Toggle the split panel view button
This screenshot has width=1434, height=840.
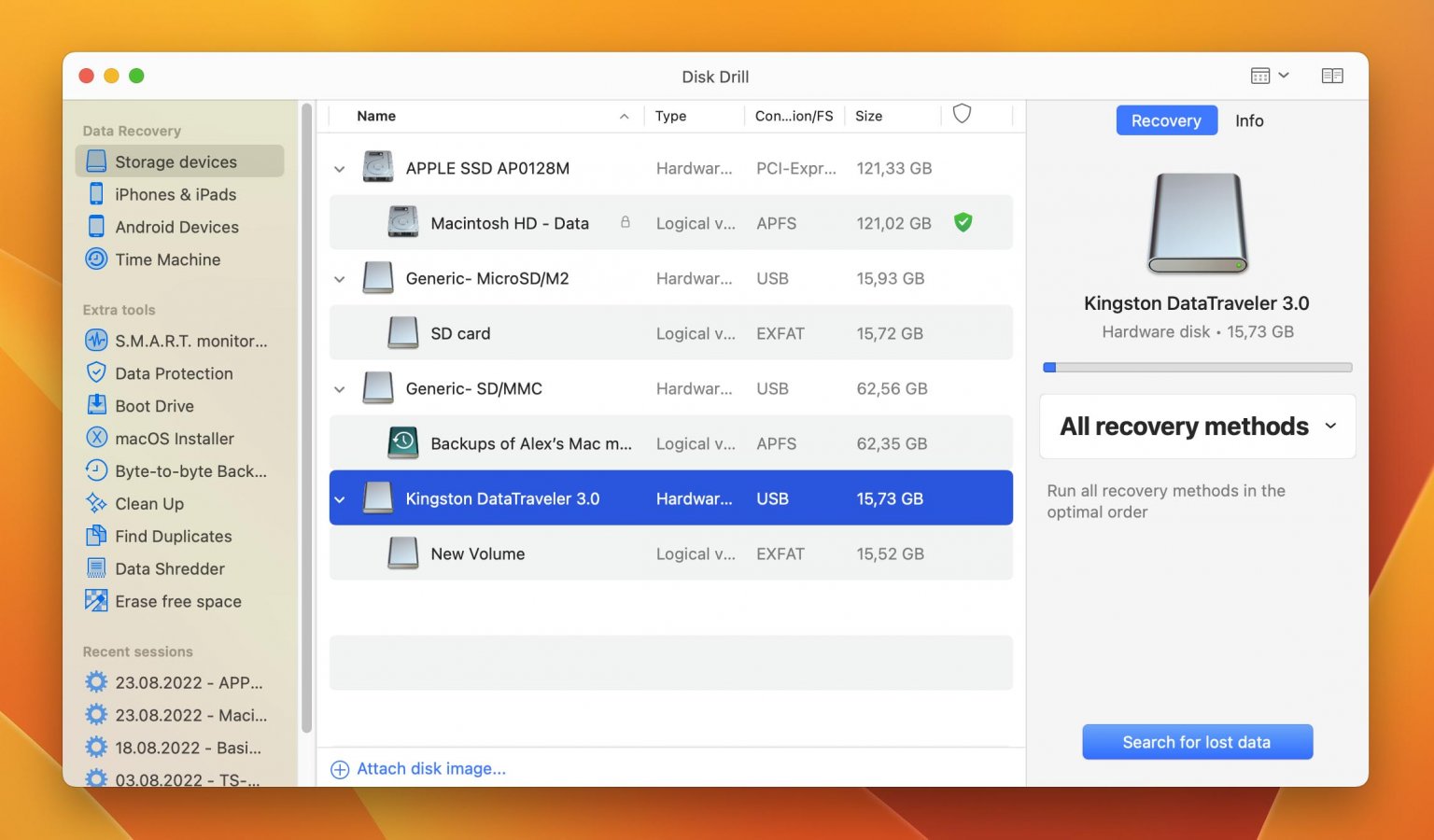point(1331,76)
